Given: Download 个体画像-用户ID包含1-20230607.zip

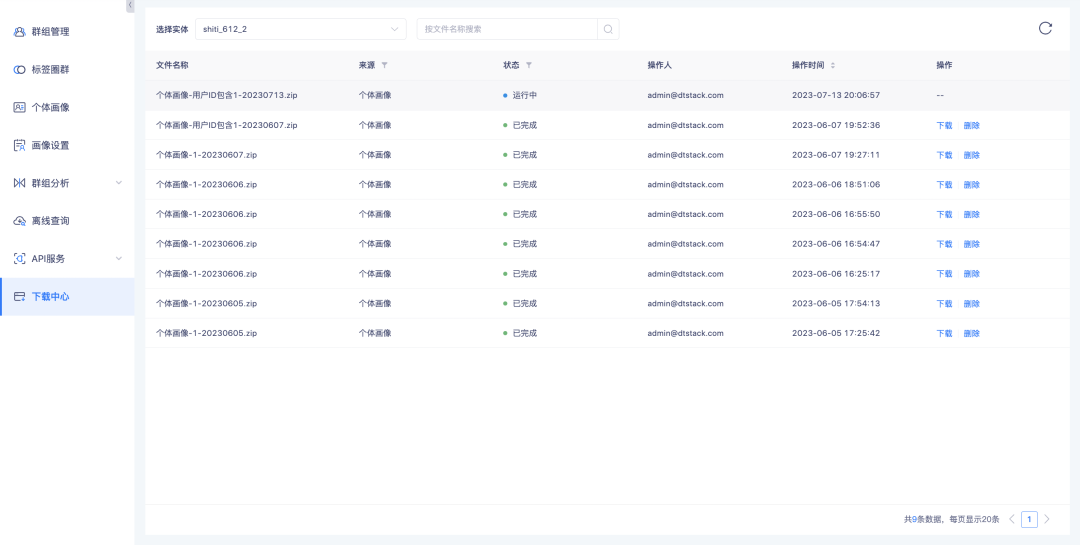Looking at the screenshot, I should coord(944,125).
